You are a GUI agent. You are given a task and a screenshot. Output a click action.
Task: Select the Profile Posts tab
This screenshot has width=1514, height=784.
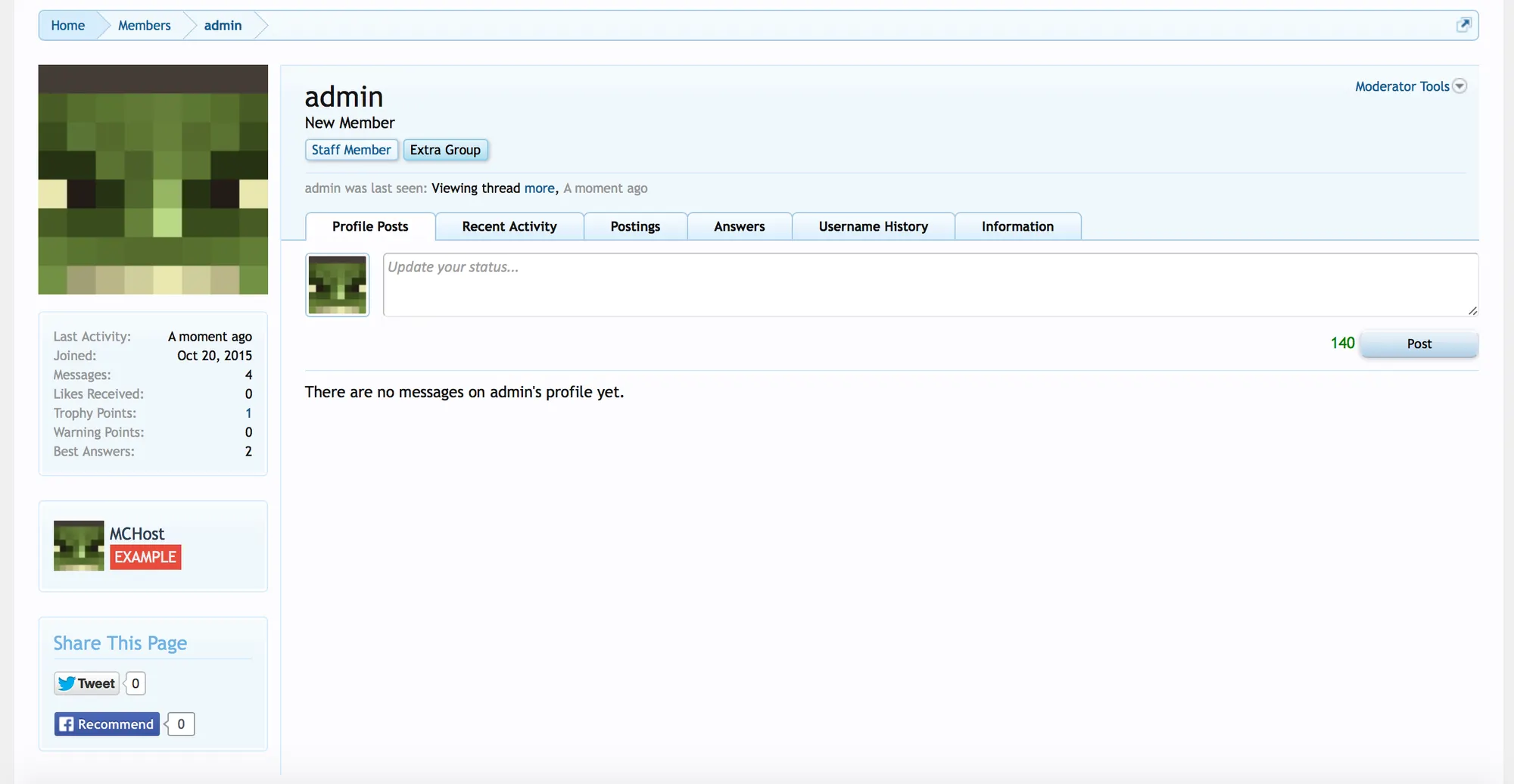[370, 226]
